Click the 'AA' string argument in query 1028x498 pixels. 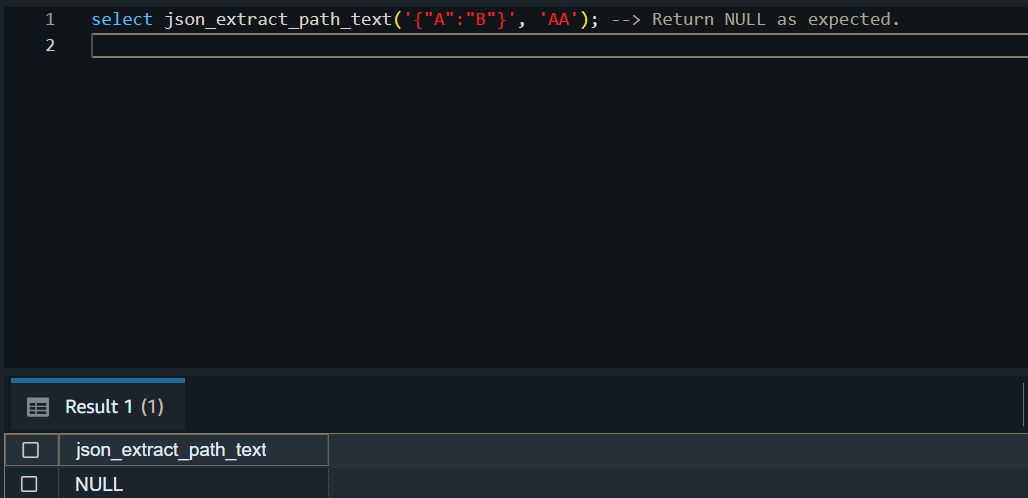pos(559,20)
